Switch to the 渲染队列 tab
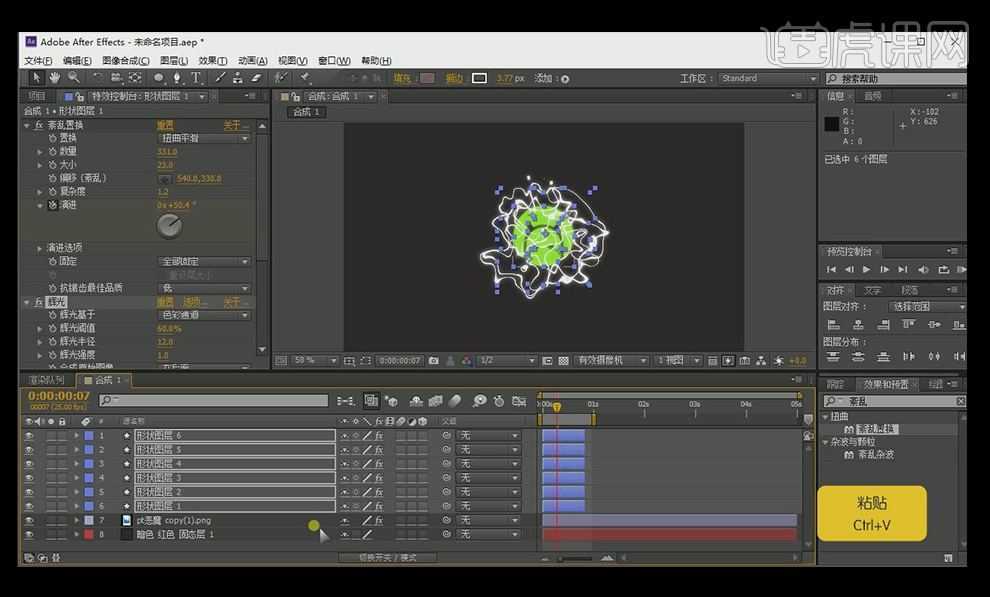Image resolution: width=990 pixels, height=597 pixels. (46, 381)
